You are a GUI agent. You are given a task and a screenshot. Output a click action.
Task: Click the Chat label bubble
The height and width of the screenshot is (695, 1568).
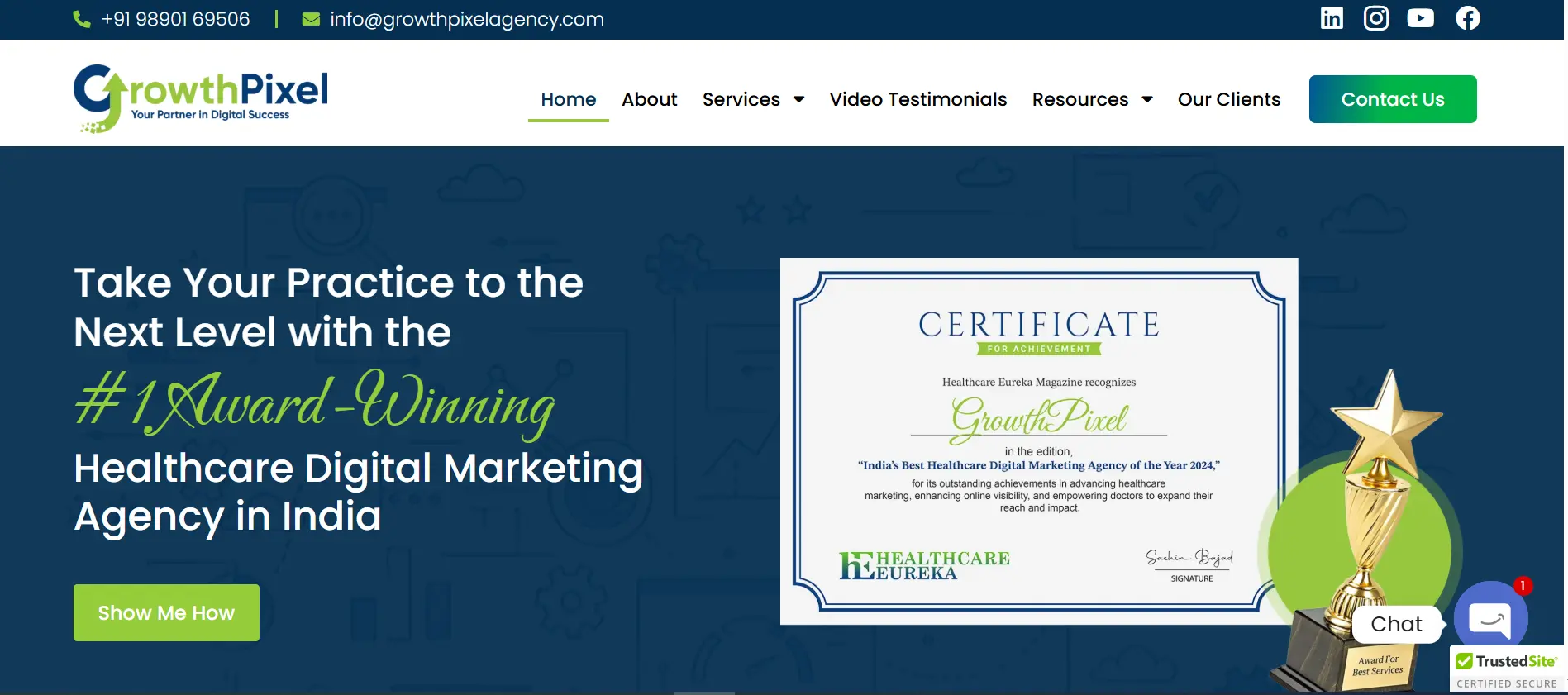point(1397,624)
